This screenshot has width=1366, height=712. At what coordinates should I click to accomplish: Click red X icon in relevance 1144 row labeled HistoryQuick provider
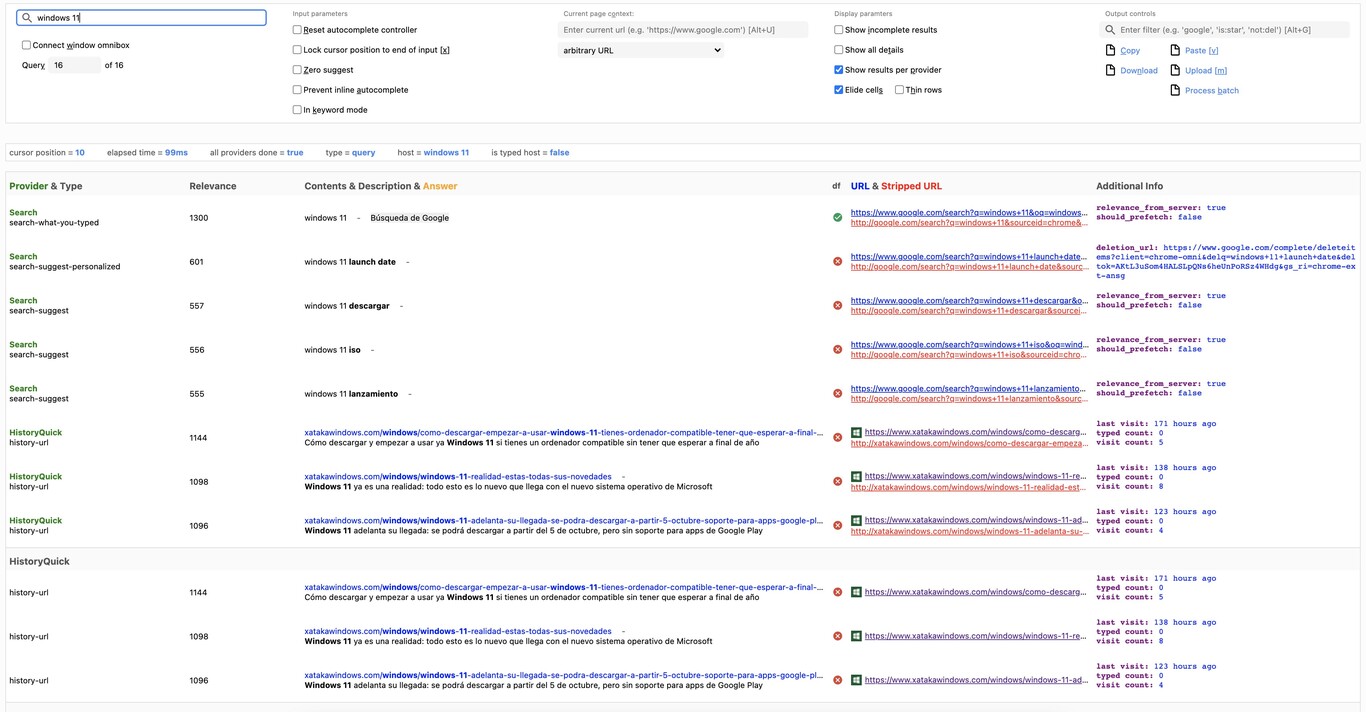tap(837, 437)
